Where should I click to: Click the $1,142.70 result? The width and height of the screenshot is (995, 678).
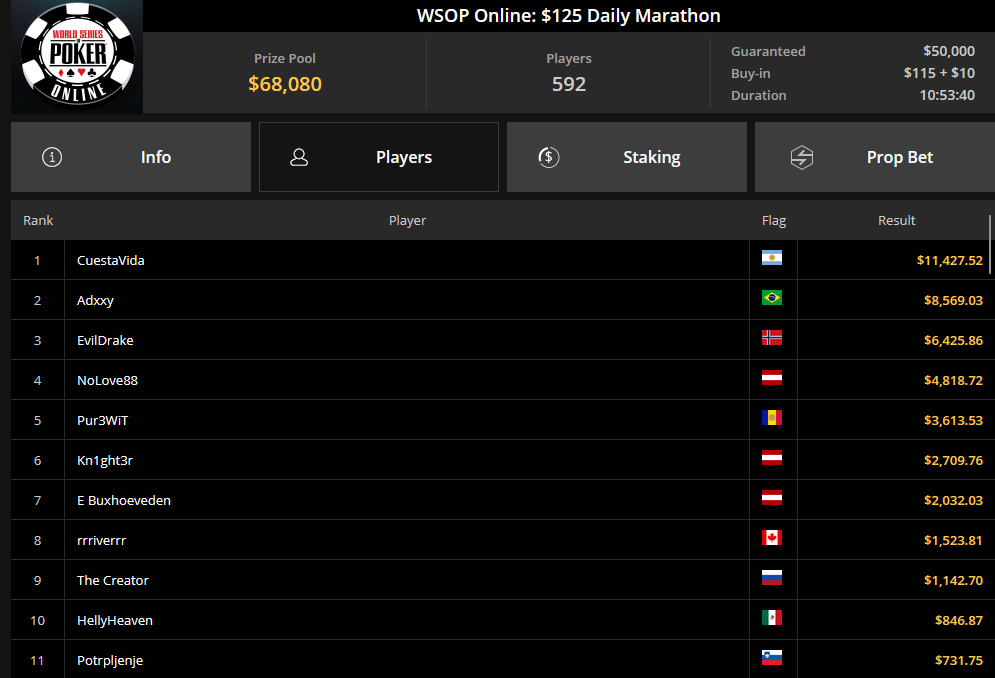coord(953,580)
